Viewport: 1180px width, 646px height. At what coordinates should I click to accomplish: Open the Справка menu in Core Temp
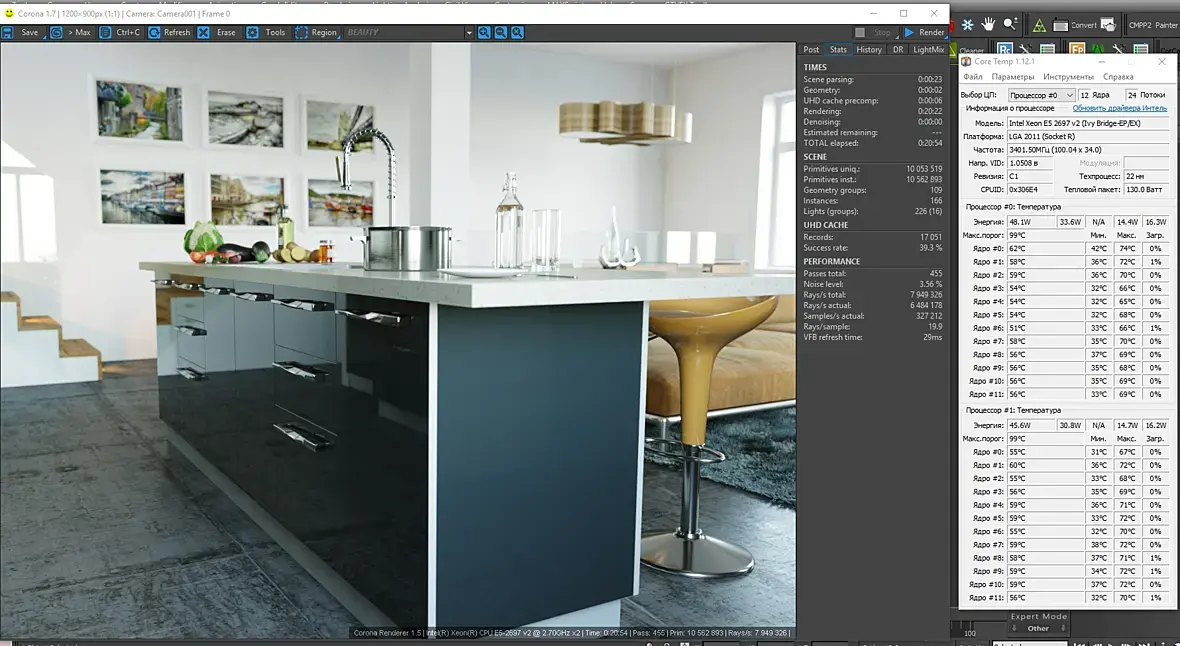[x=1118, y=77]
